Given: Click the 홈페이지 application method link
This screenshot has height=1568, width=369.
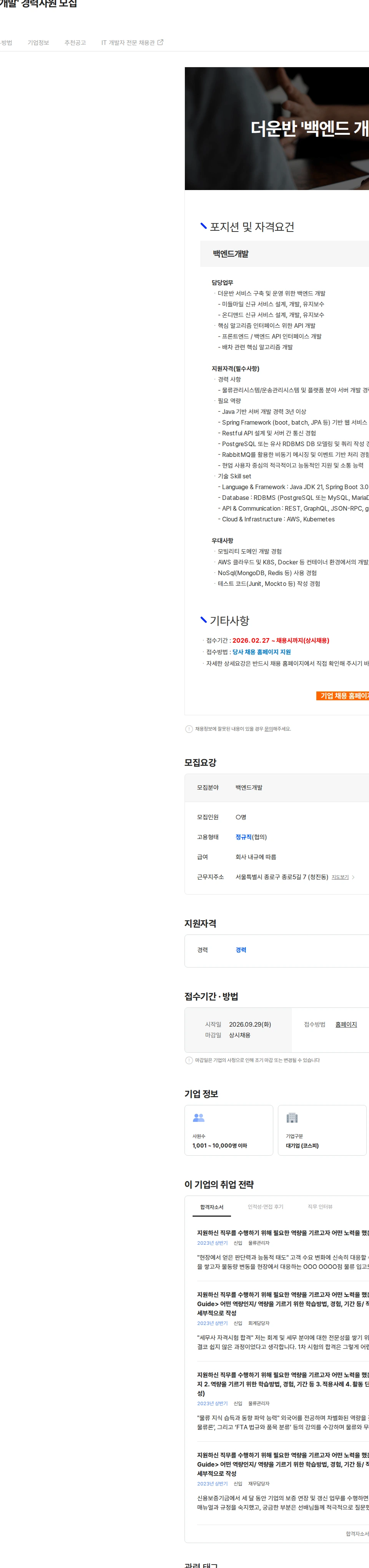Looking at the screenshot, I should [x=346, y=1024].
